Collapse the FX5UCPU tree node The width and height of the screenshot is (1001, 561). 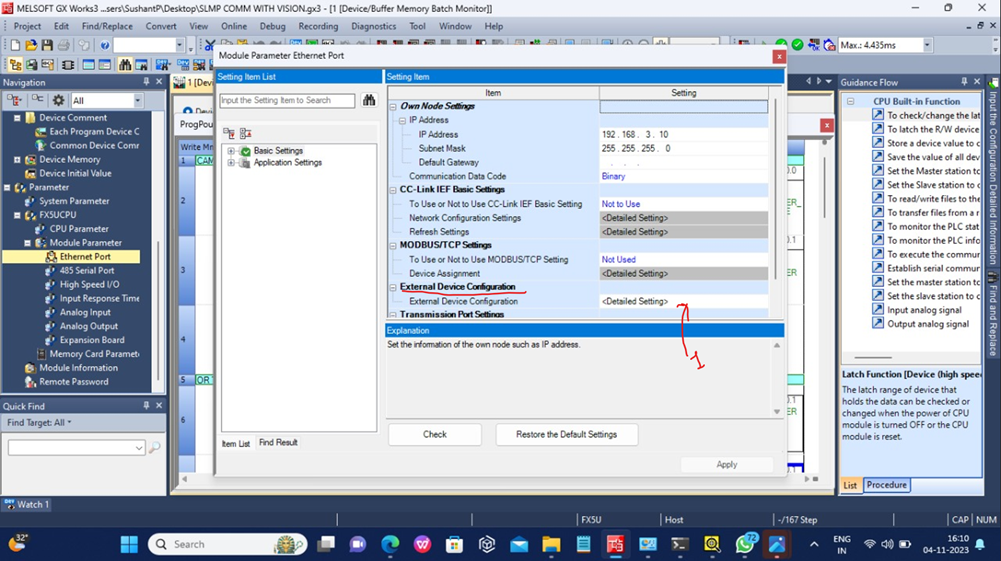point(17,215)
